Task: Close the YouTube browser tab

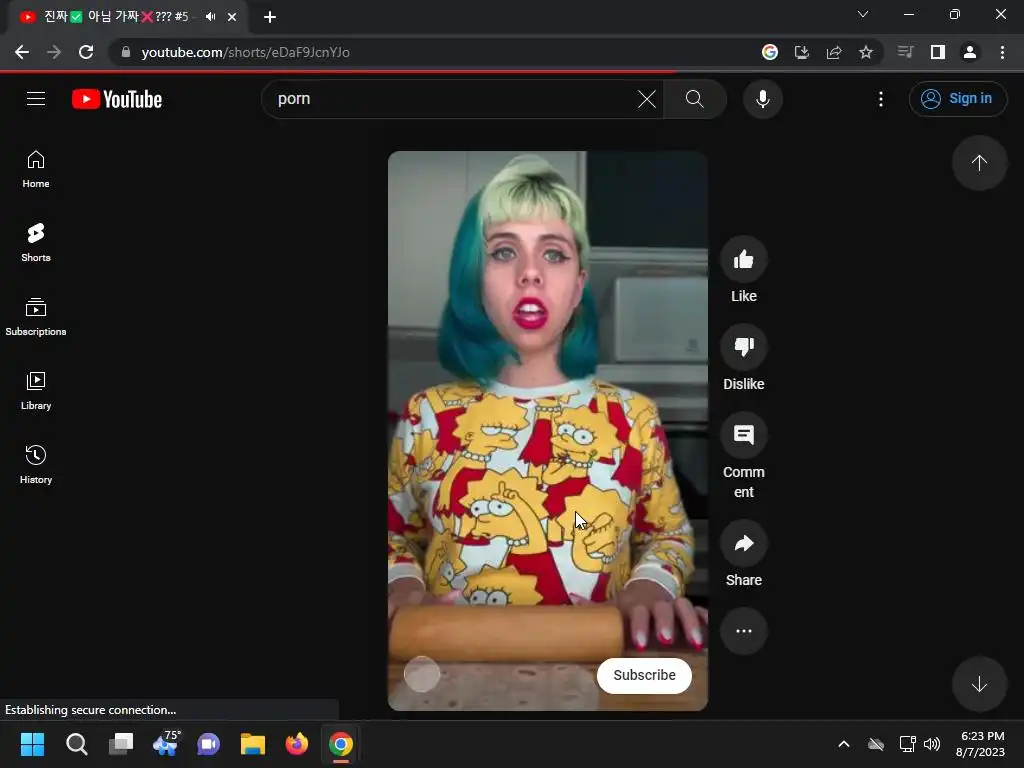Action: (232, 17)
